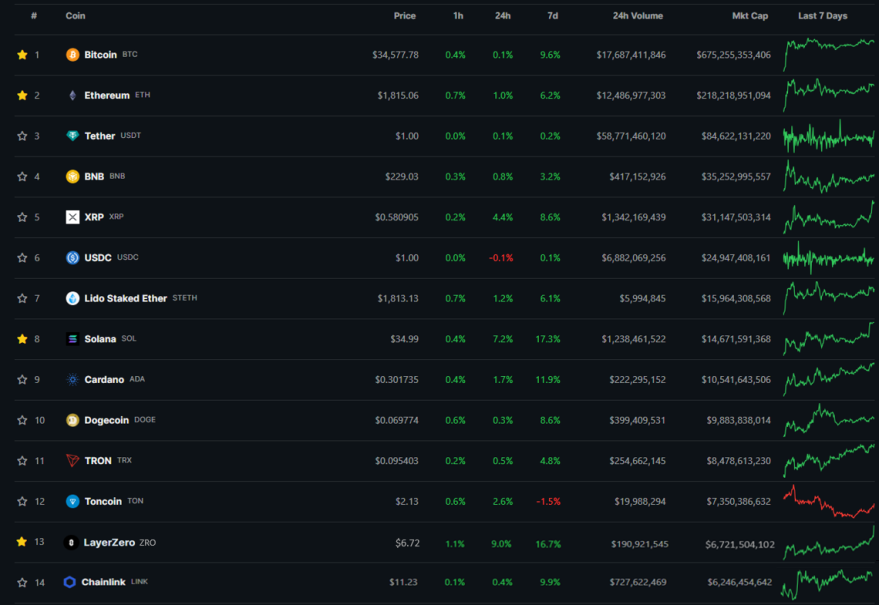
Task: Favorite Cardano with its star
Action: [x=22, y=380]
